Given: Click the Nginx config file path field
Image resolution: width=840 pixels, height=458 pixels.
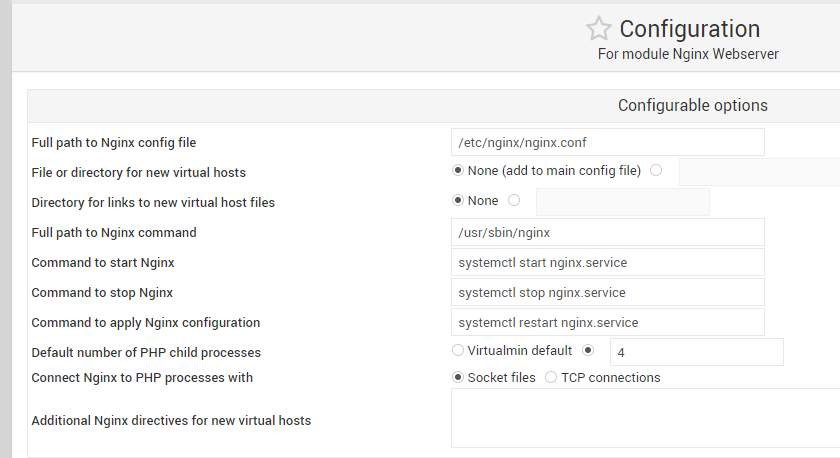Looking at the screenshot, I should coord(608,142).
